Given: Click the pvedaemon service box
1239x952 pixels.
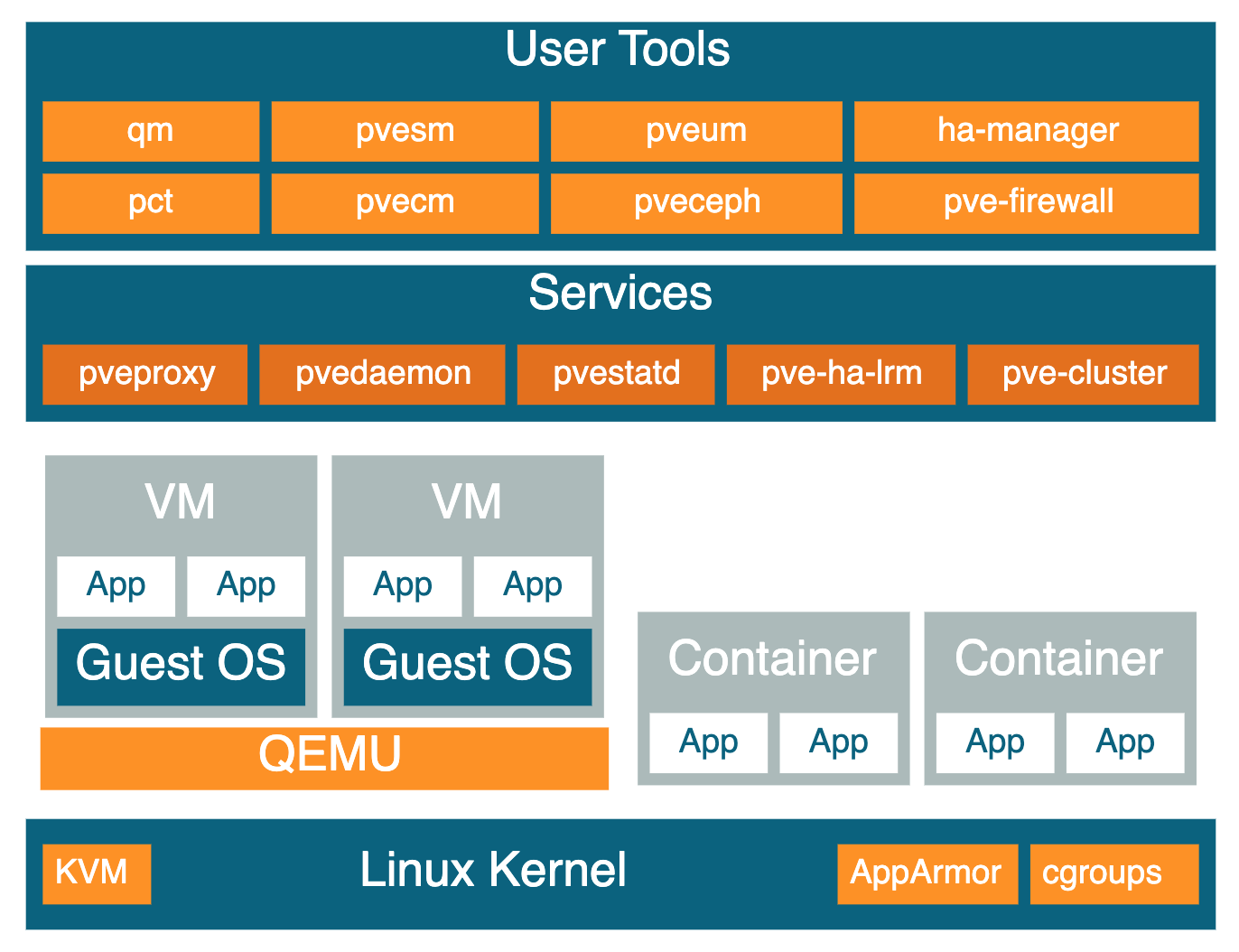Looking at the screenshot, I should click(x=382, y=374).
